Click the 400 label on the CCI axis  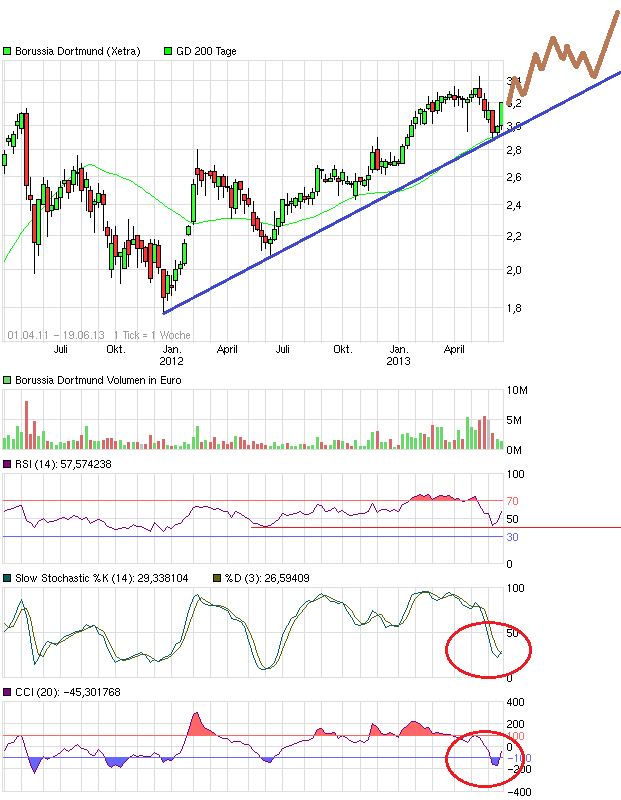point(515,702)
